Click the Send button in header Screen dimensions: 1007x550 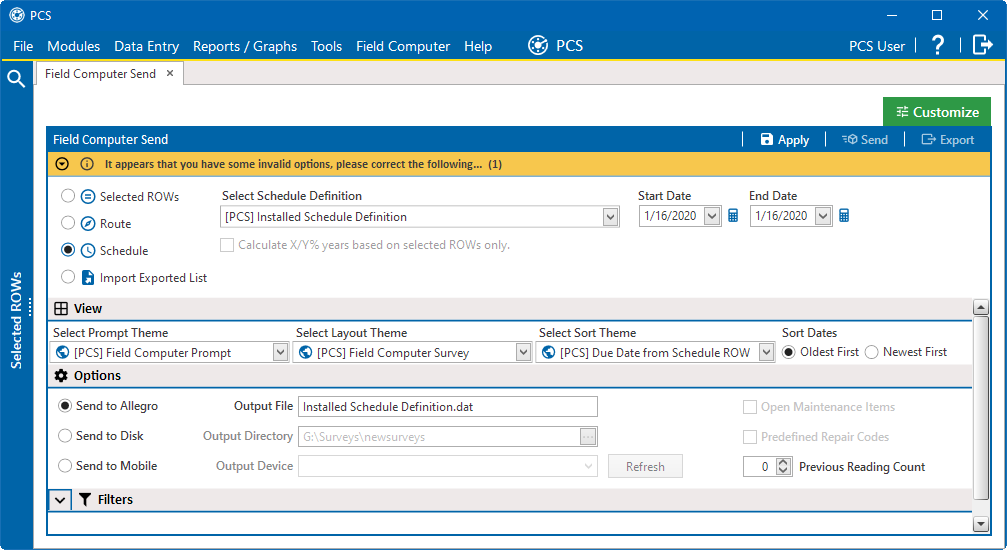coord(865,139)
